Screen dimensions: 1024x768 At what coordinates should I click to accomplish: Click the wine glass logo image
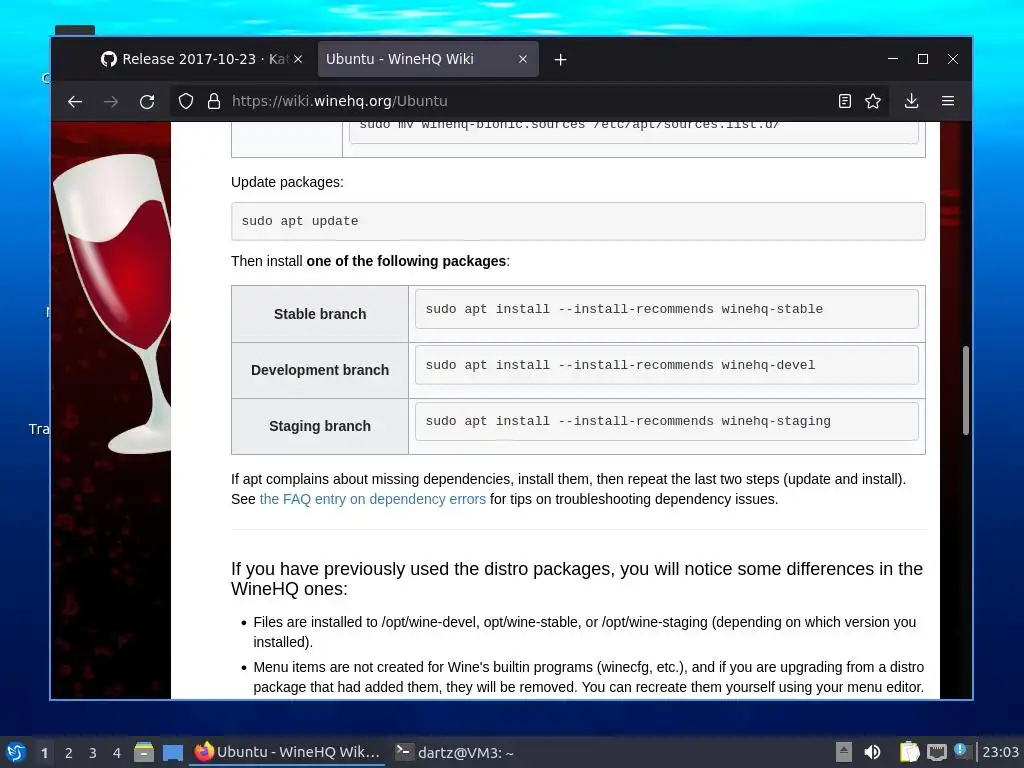[112, 304]
